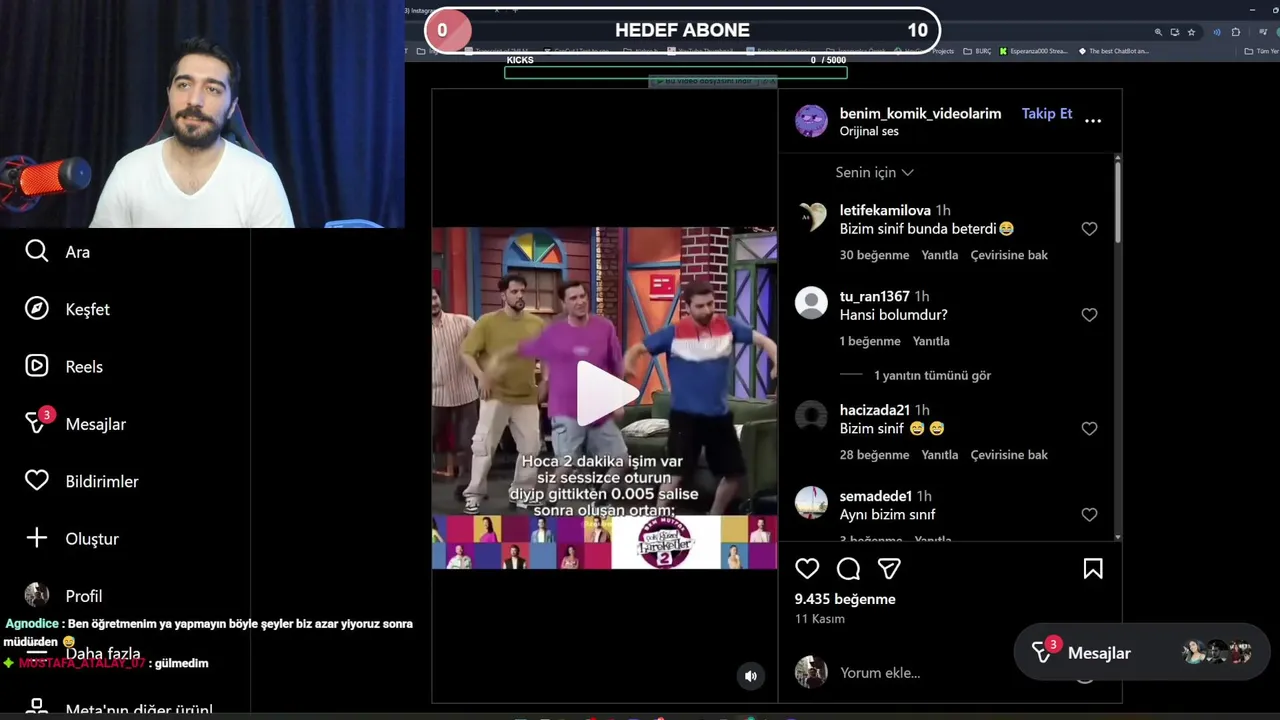Screen dimensions: 1280x720
Task: Go to Reels in sidebar
Action: pyautogui.click(x=64, y=366)
